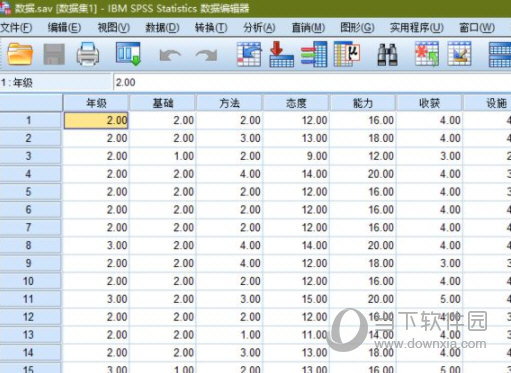Click 年级 cell 3.00 in row 8
Viewport: 511px width, 373px height.
pos(96,245)
